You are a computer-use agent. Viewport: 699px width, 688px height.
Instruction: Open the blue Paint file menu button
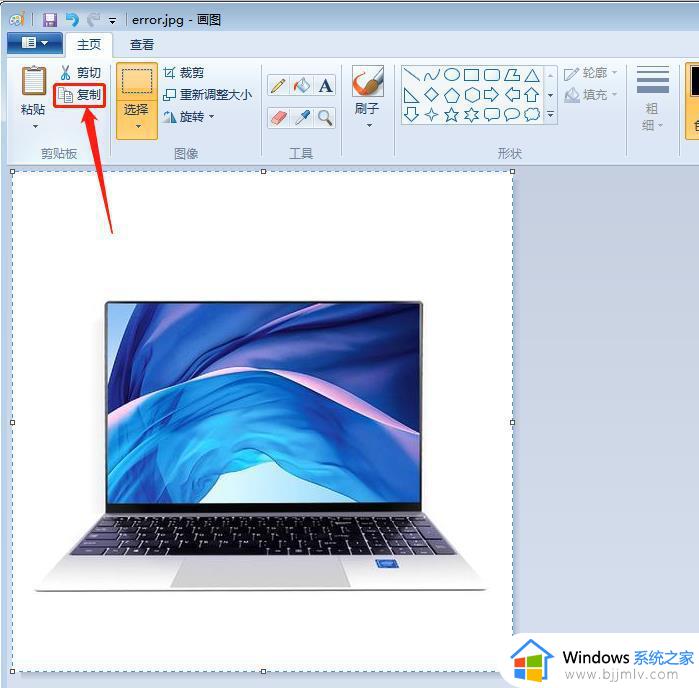pos(35,43)
